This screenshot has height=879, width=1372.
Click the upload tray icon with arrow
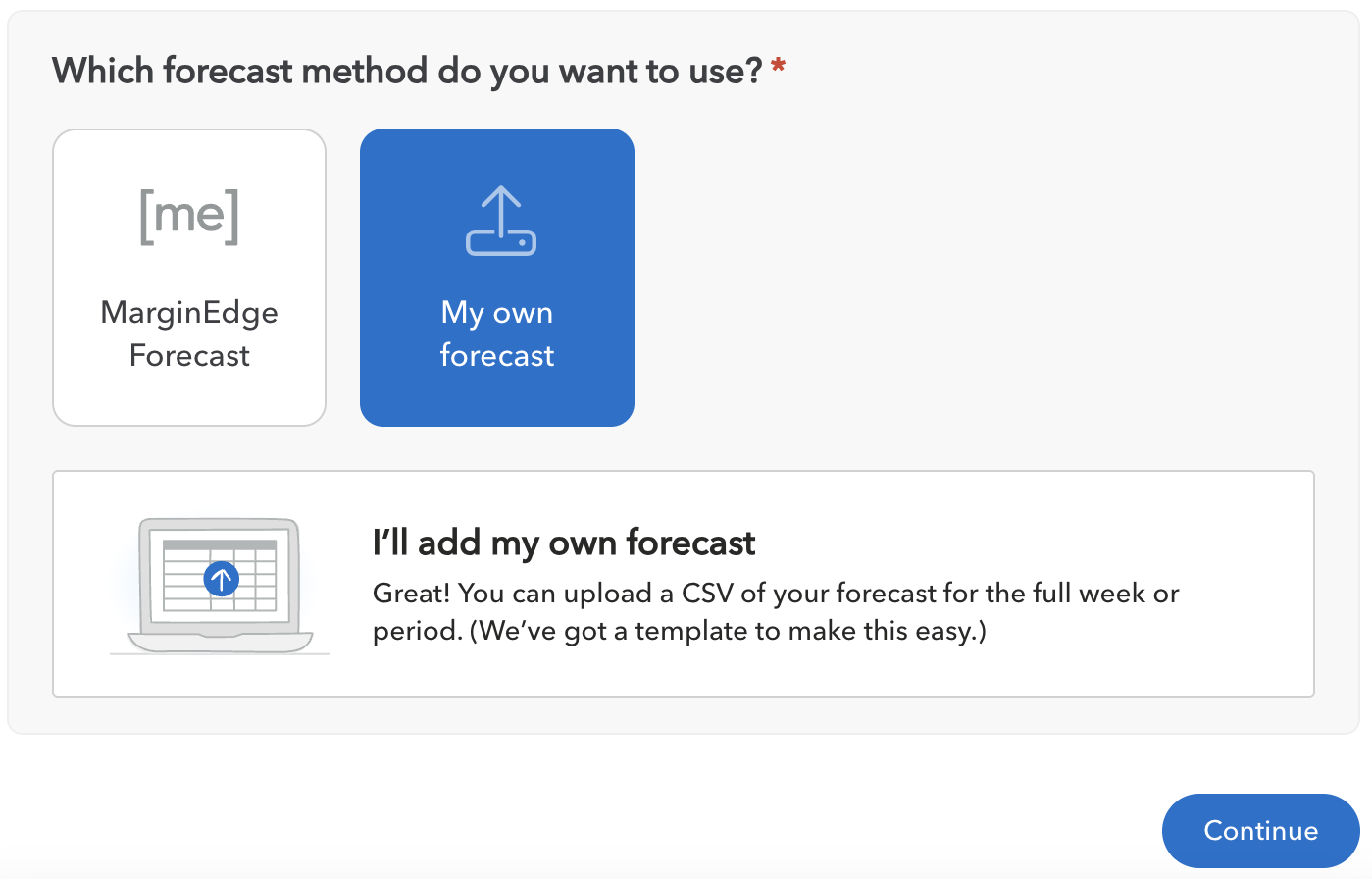(x=500, y=221)
